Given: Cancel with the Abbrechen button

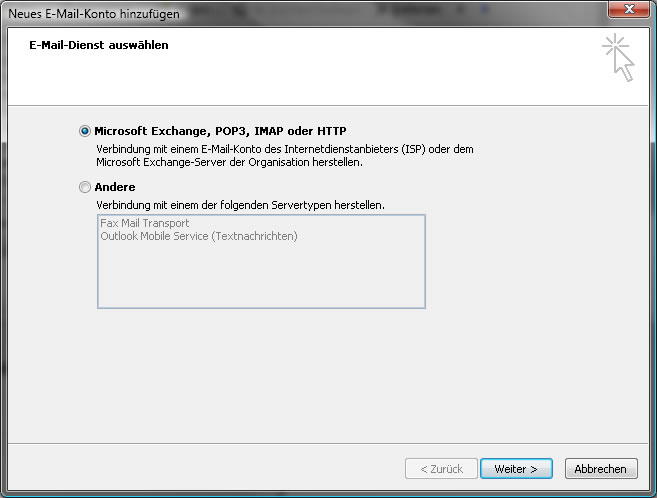Looking at the screenshot, I should click(x=601, y=469).
